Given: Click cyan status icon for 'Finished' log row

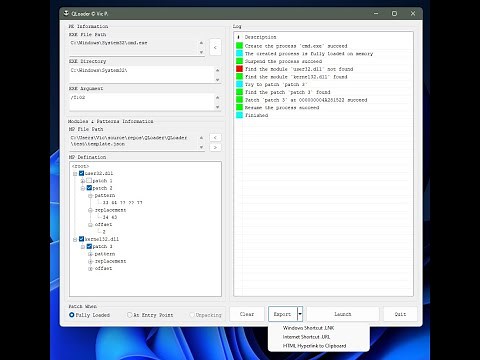Looking at the screenshot, I should click(x=239, y=115).
